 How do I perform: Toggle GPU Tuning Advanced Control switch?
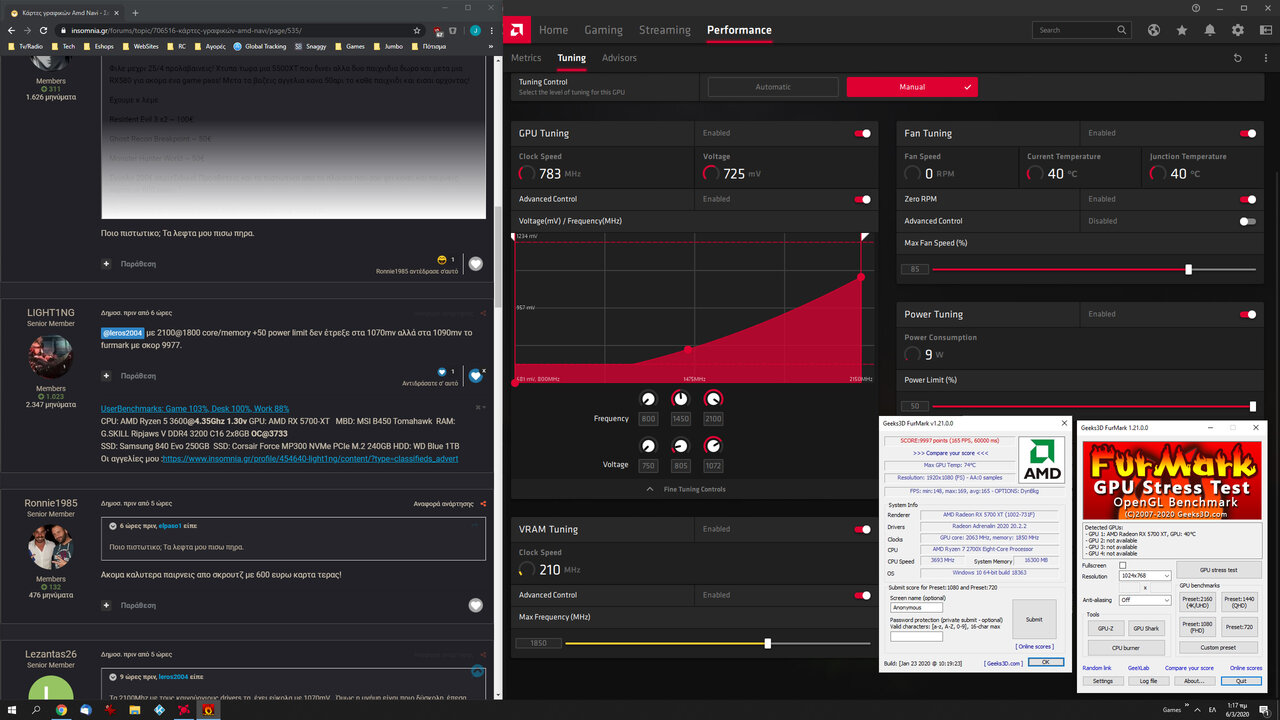coord(862,199)
